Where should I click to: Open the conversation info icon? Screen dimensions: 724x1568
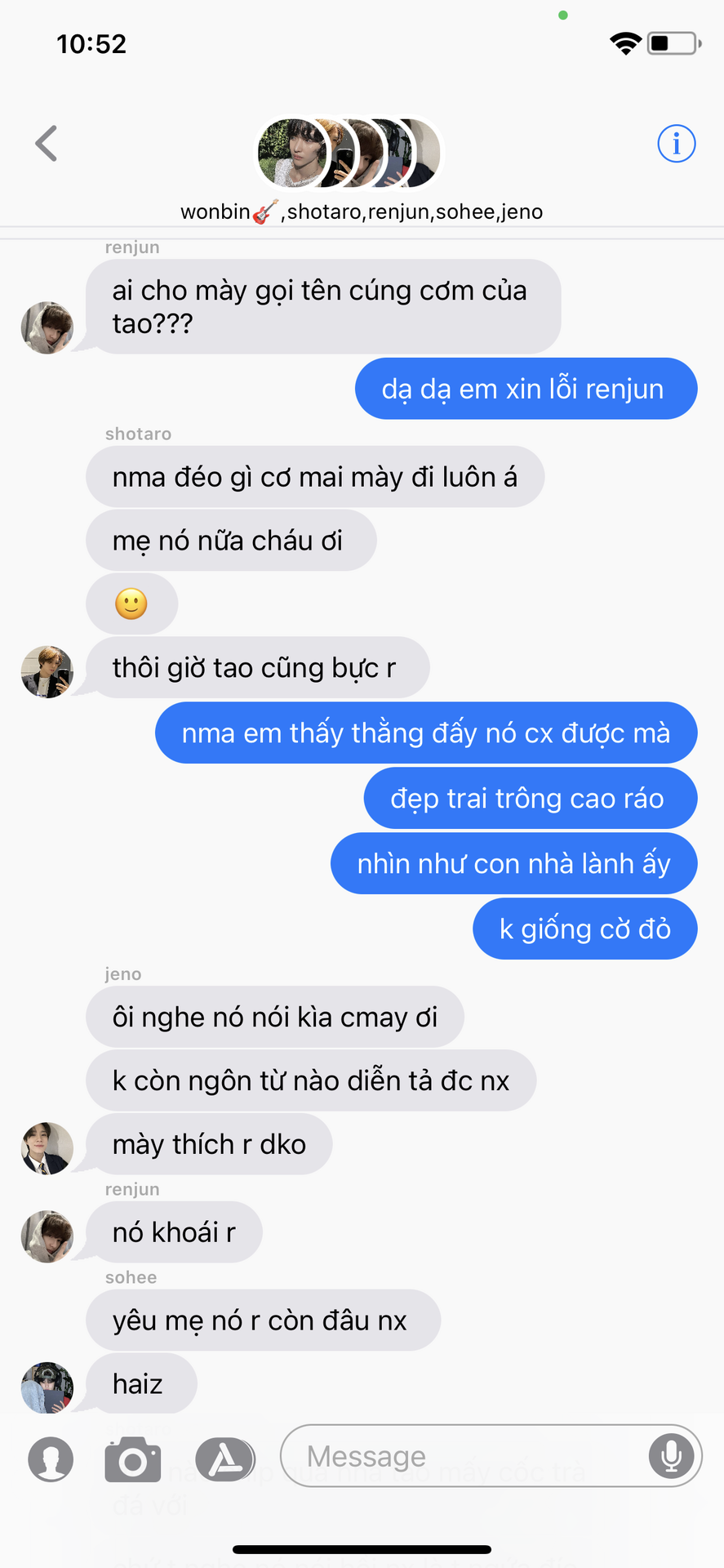(x=676, y=144)
